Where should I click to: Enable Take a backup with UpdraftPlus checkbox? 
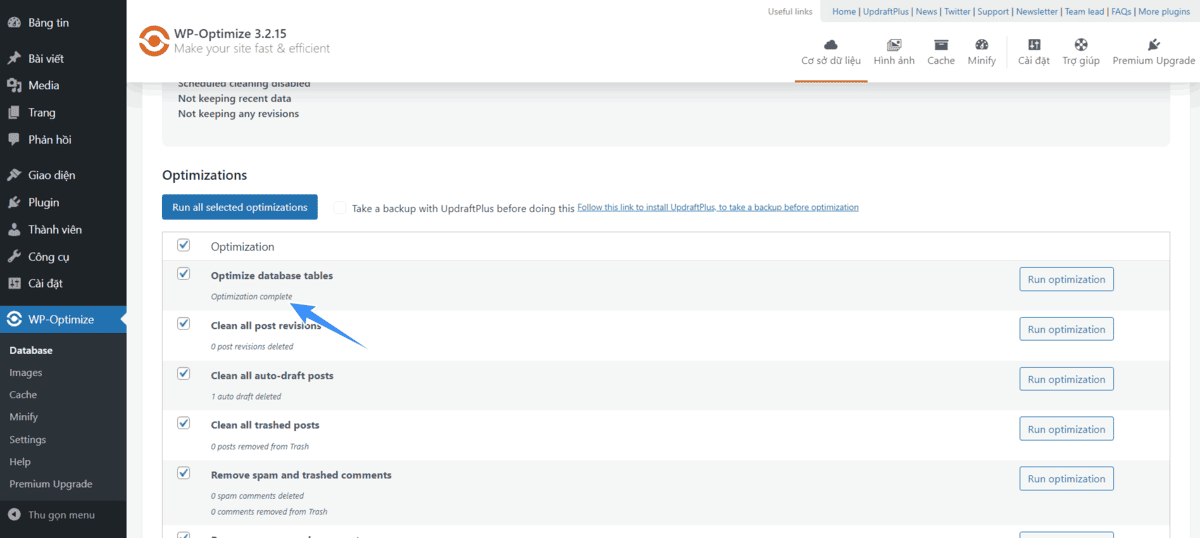tap(340, 208)
